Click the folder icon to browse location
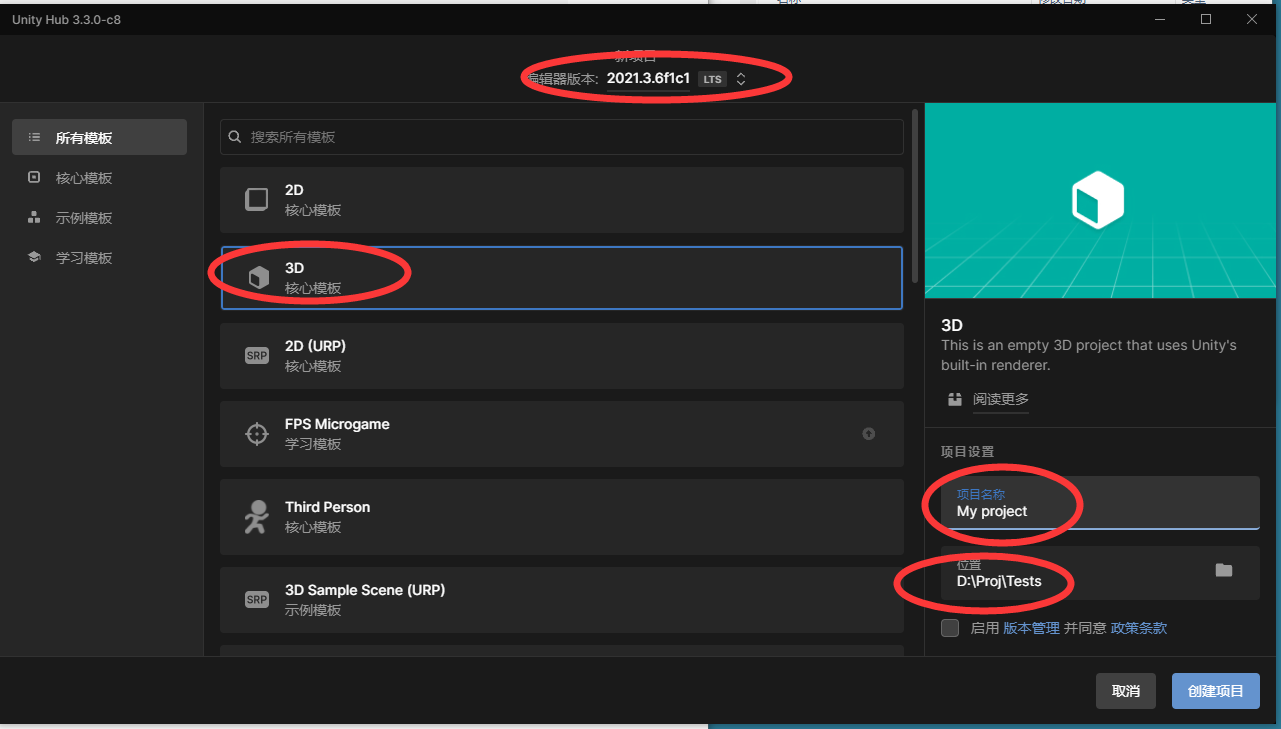The height and width of the screenshot is (729, 1281). [1224, 570]
